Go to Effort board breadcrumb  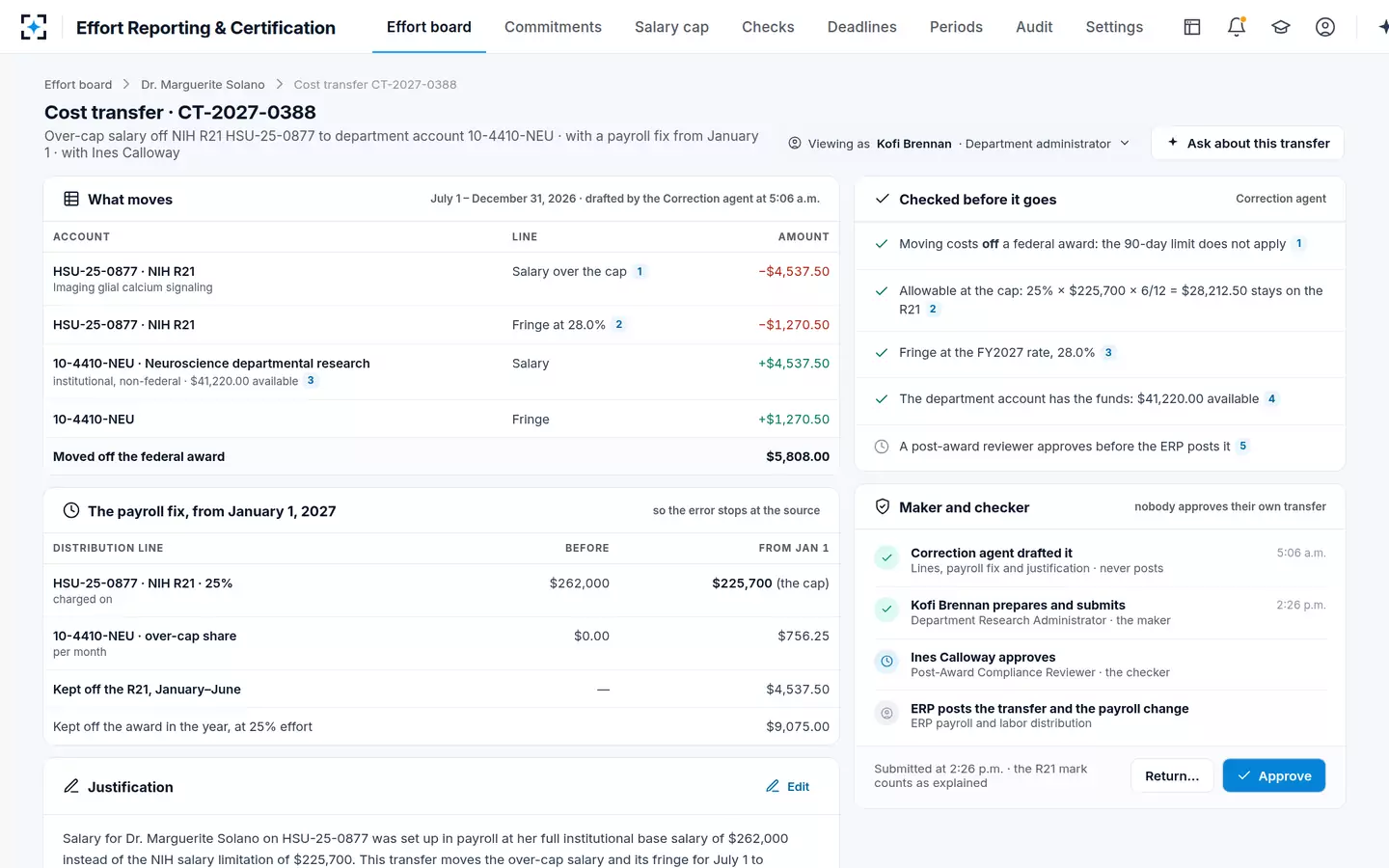click(78, 85)
